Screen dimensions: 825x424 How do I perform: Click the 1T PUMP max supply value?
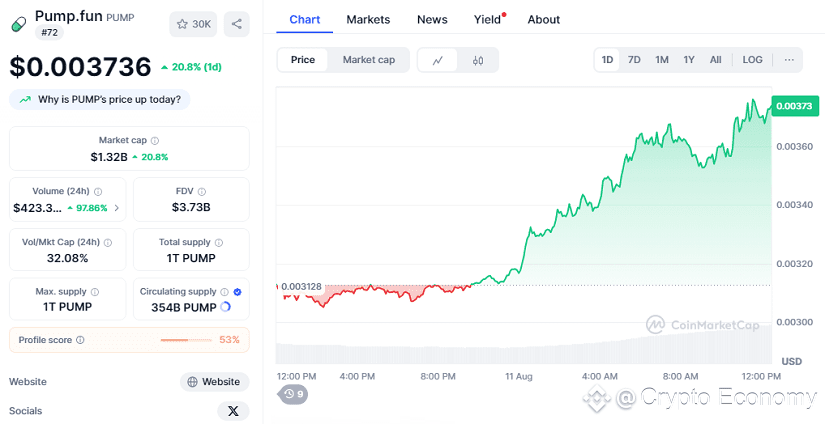click(67, 307)
